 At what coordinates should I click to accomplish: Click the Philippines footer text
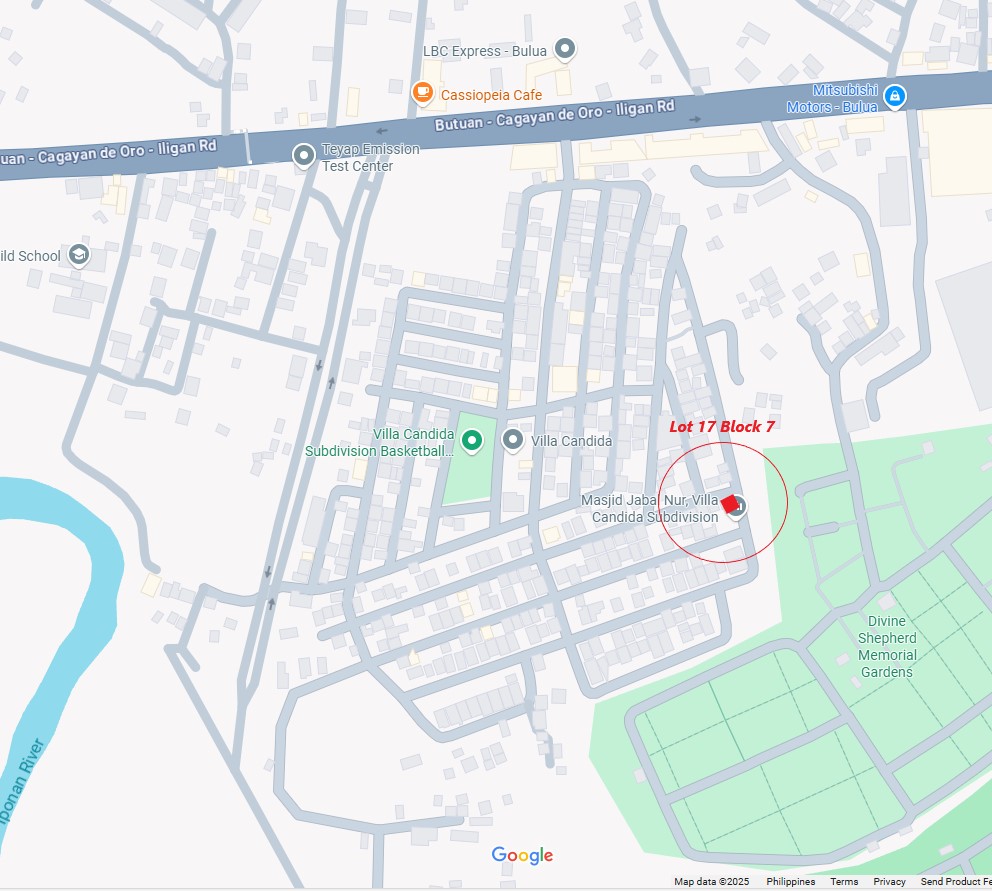pyautogui.click(x=790, y=882)
